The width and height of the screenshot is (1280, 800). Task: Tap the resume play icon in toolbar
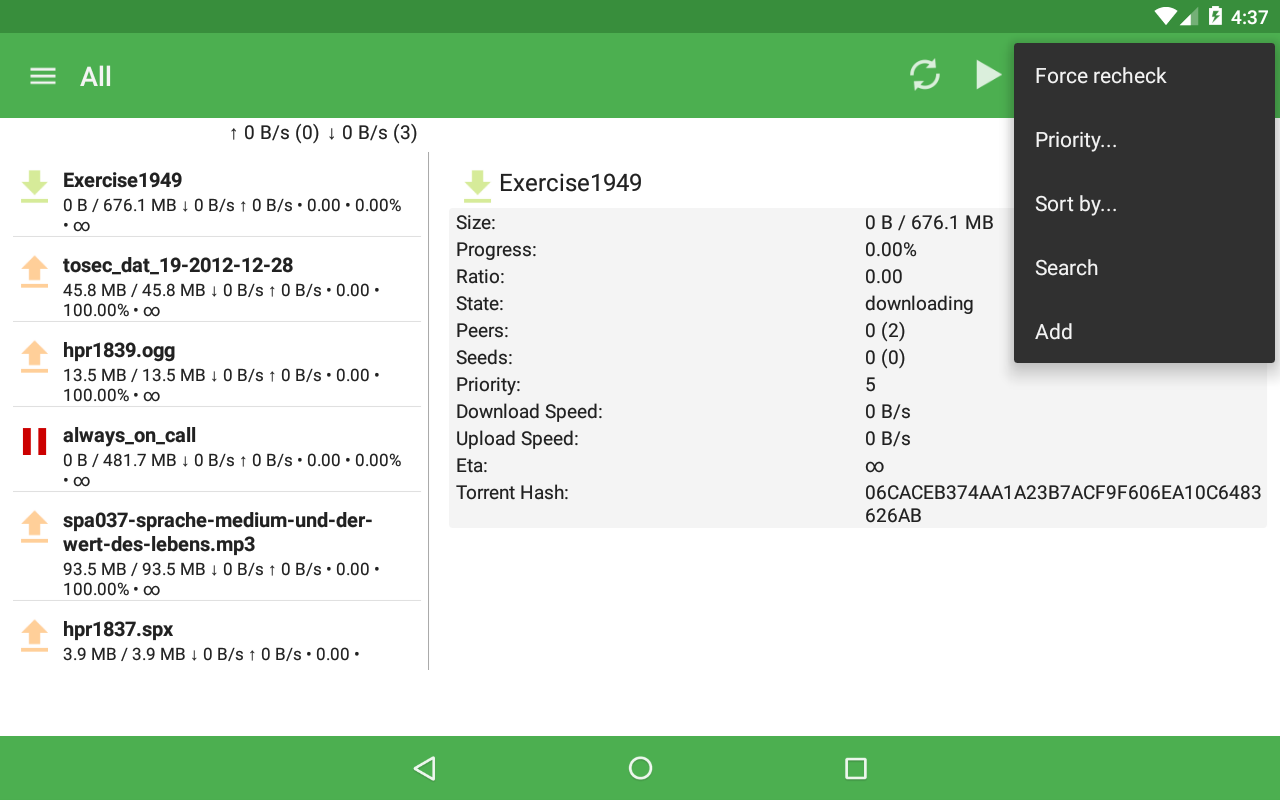[988, 75]
